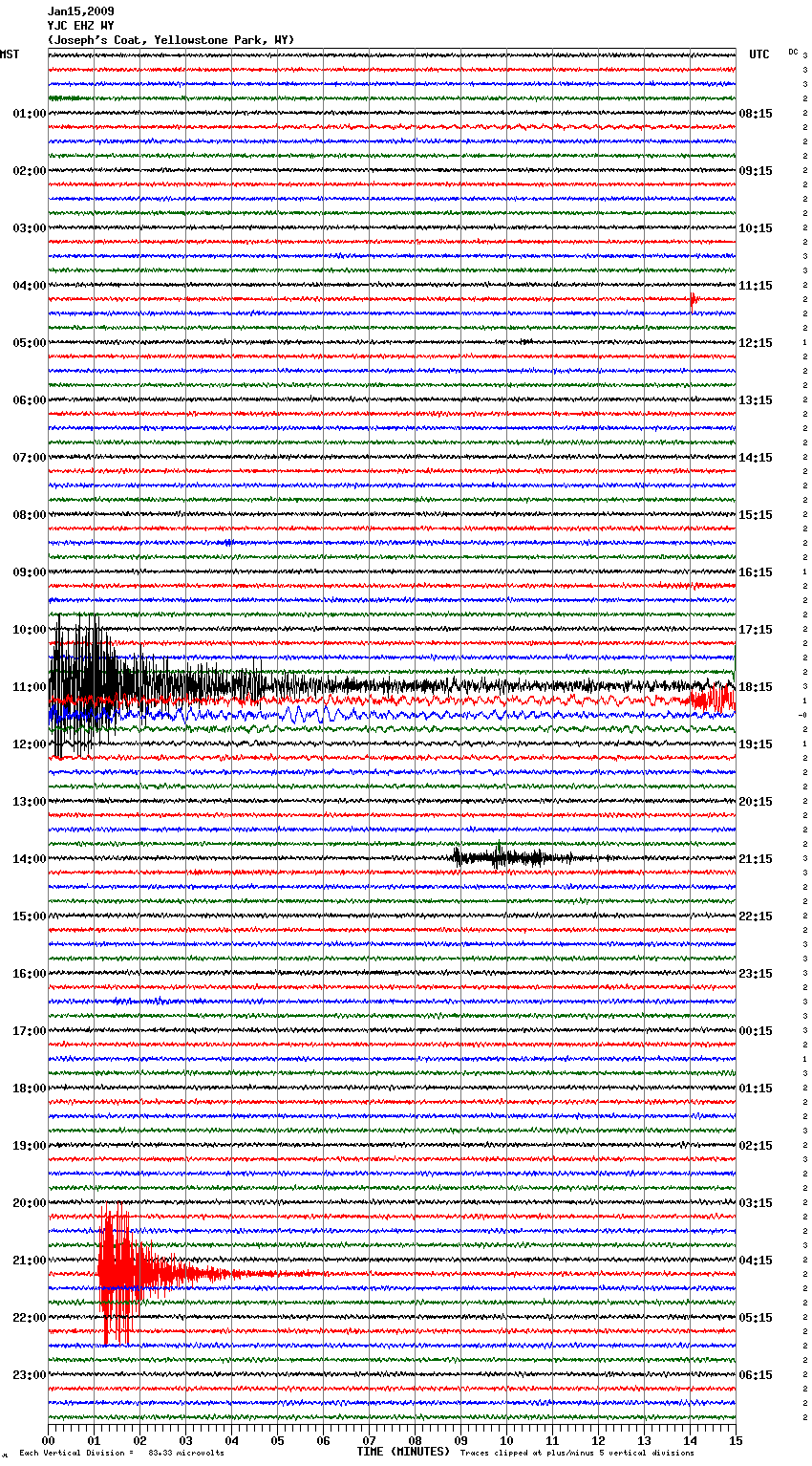
Task: Select the 11:00 MST time label
Action: 30,687
